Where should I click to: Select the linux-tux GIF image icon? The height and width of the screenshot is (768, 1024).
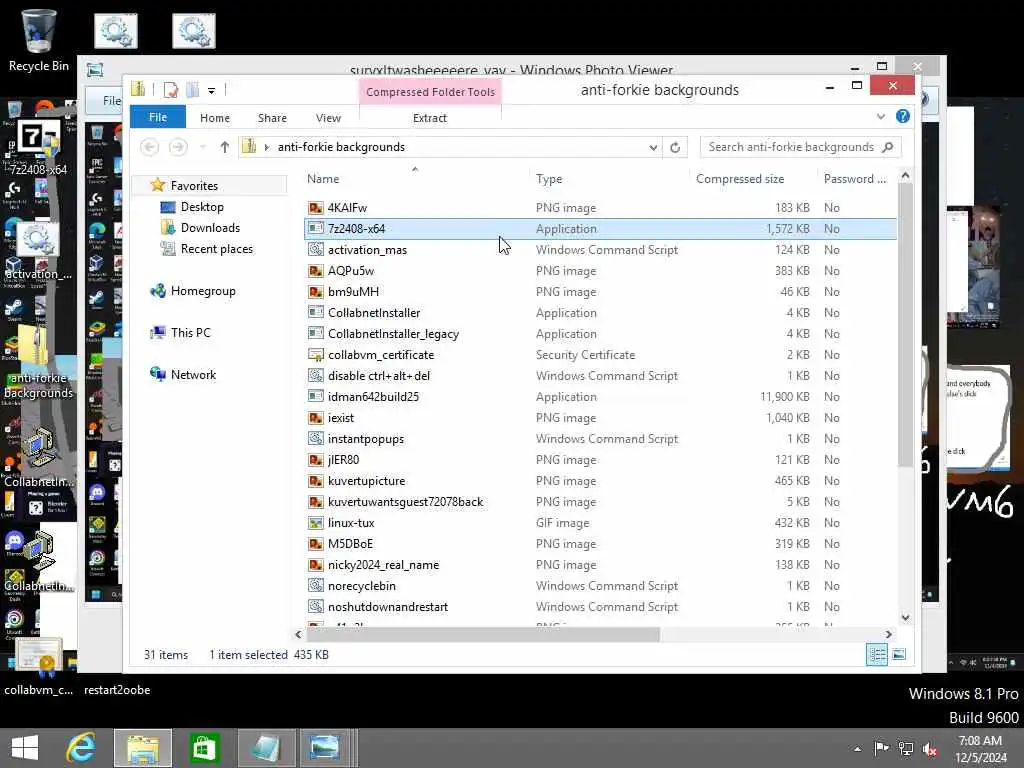tap(316, 522)
